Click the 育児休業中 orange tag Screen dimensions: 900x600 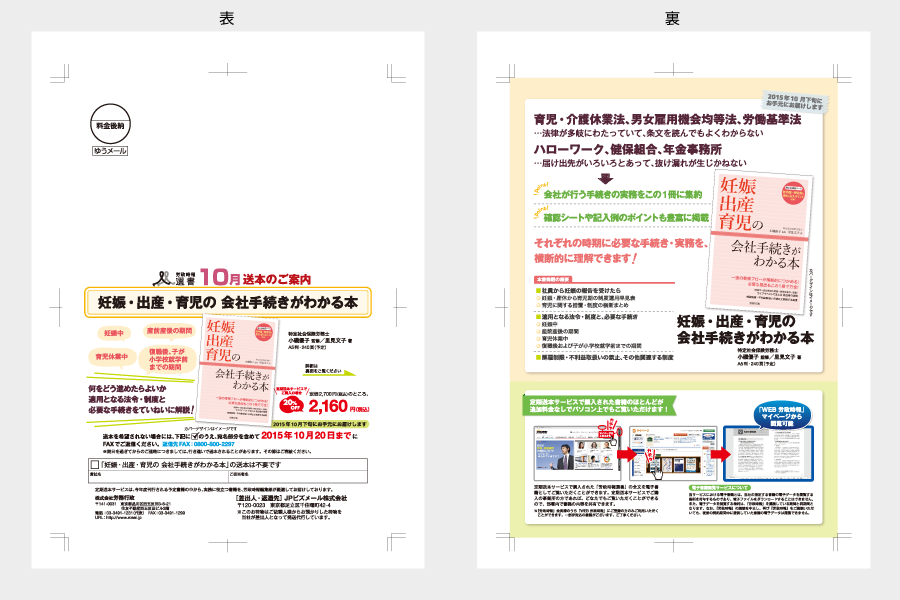[x=112, y=356]
